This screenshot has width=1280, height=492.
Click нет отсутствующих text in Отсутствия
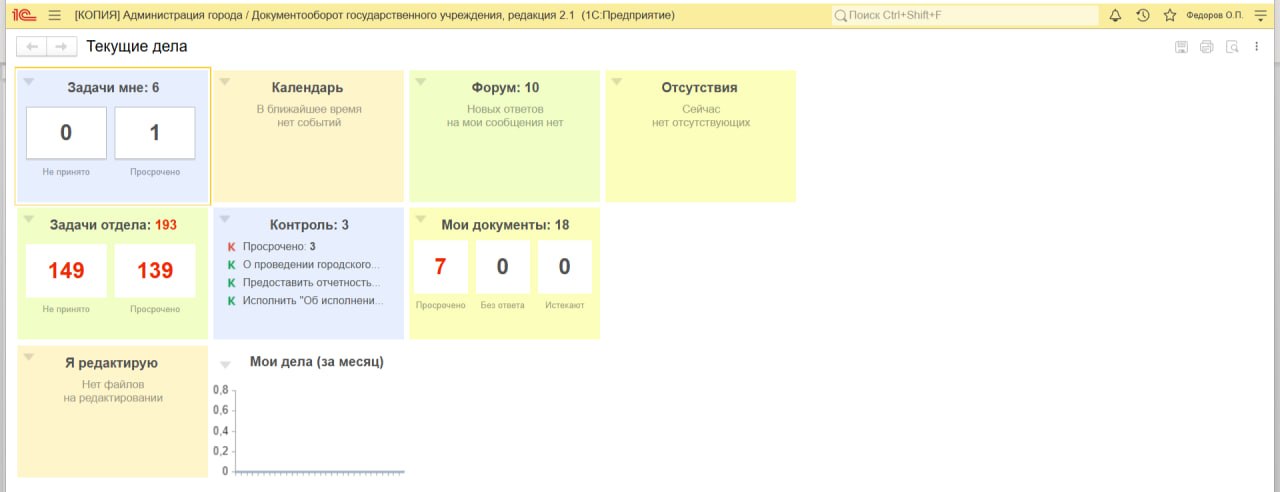tap(700, 123)
